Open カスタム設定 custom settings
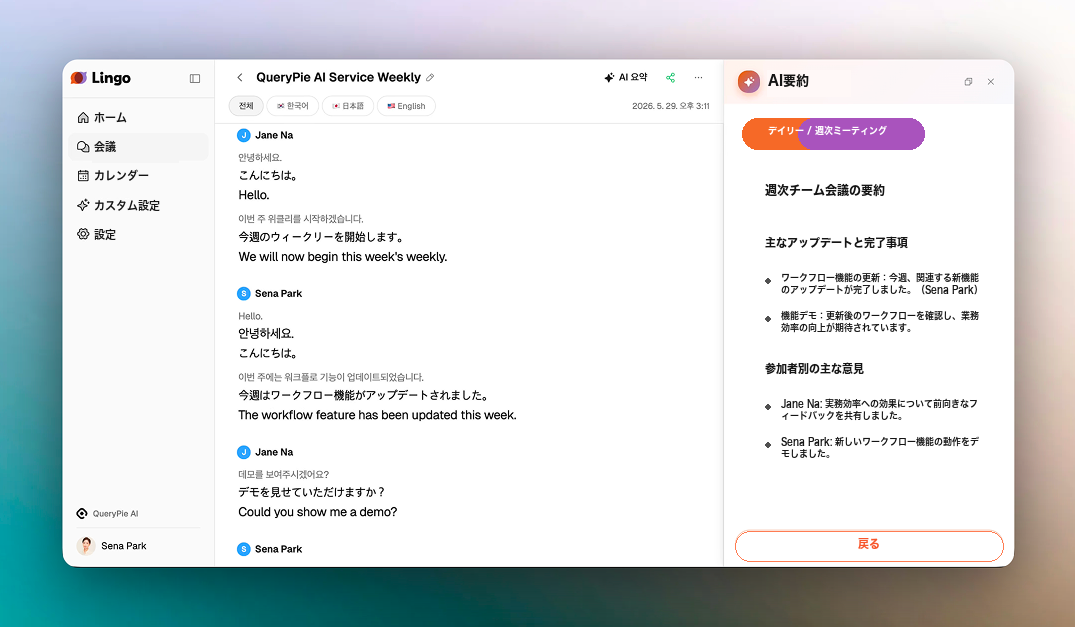Image resolution: width=1075 pixels, height=627 pixels. point(138,205)
